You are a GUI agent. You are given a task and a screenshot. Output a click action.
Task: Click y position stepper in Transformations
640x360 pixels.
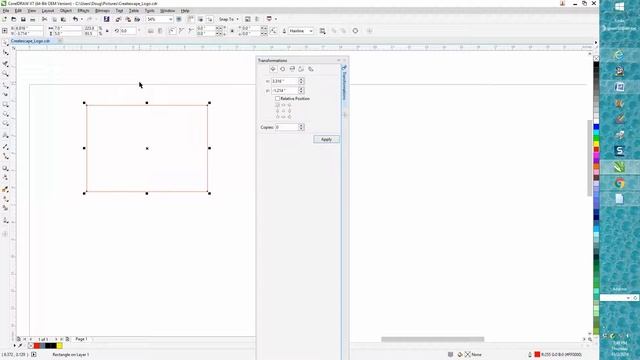pyautogui.click(x=301, y=91)
